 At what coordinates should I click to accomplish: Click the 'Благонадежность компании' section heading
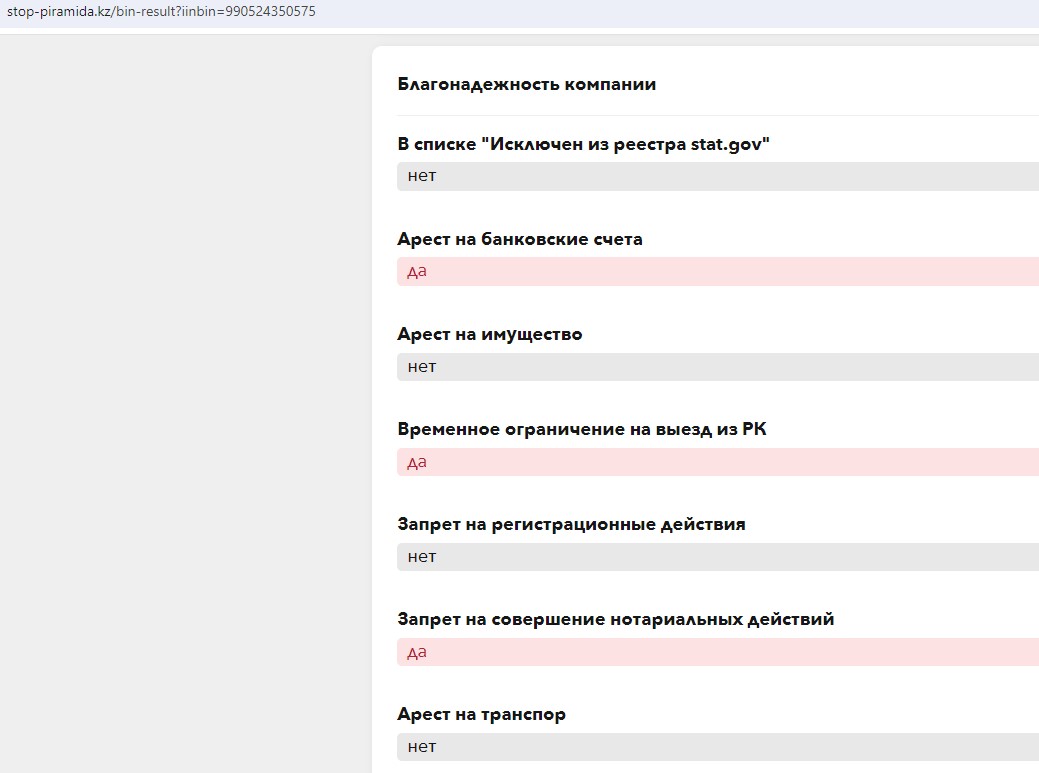pyautogui.click(x=526, y=85)
